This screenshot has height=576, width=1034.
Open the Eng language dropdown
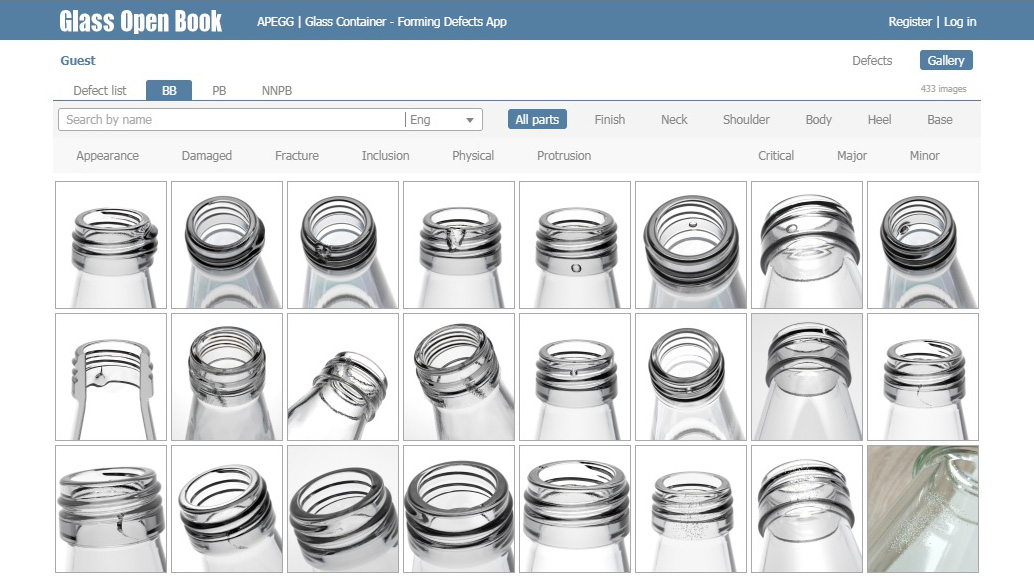(443, 119)
